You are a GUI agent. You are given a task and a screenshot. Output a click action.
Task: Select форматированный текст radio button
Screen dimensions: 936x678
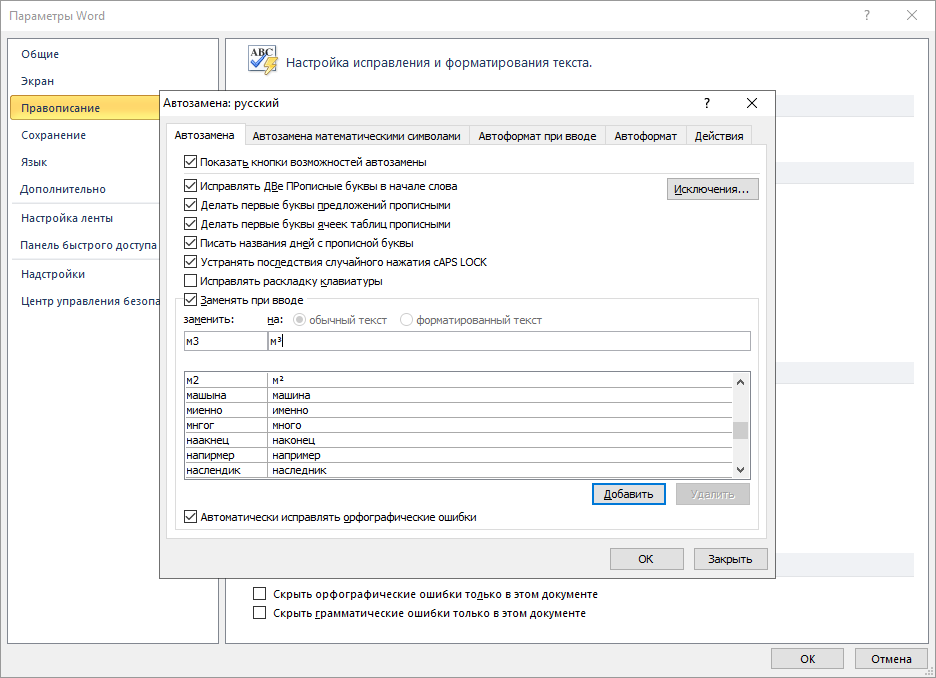[406, 320]
